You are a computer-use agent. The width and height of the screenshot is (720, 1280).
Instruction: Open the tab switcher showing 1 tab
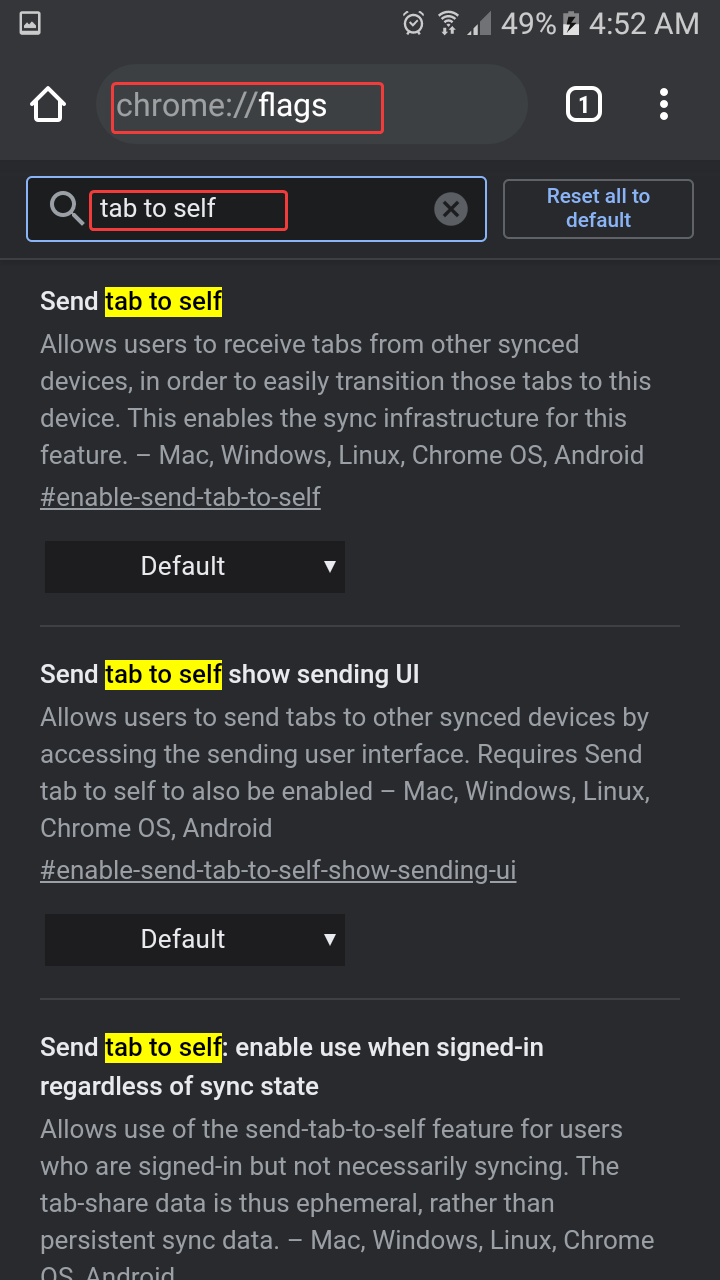[x=584, y=105]
